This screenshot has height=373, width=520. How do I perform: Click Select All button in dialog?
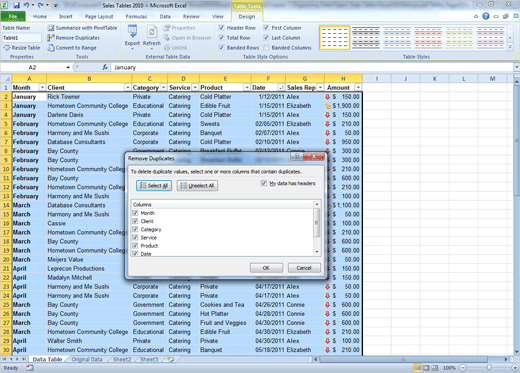[154, 186]
